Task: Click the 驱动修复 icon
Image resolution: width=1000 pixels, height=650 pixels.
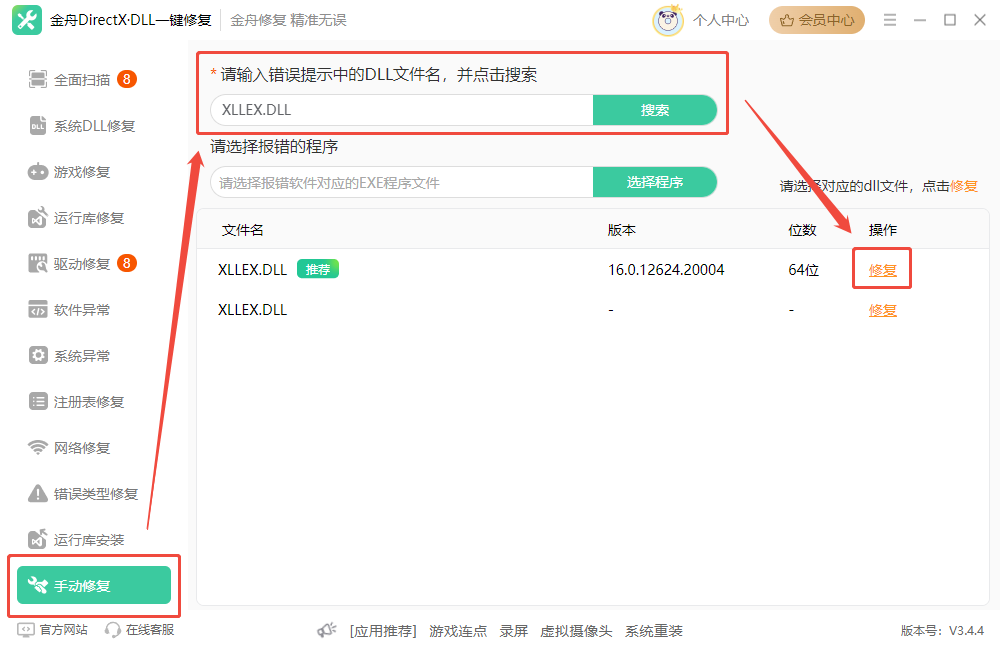Action: coord(38,263)
